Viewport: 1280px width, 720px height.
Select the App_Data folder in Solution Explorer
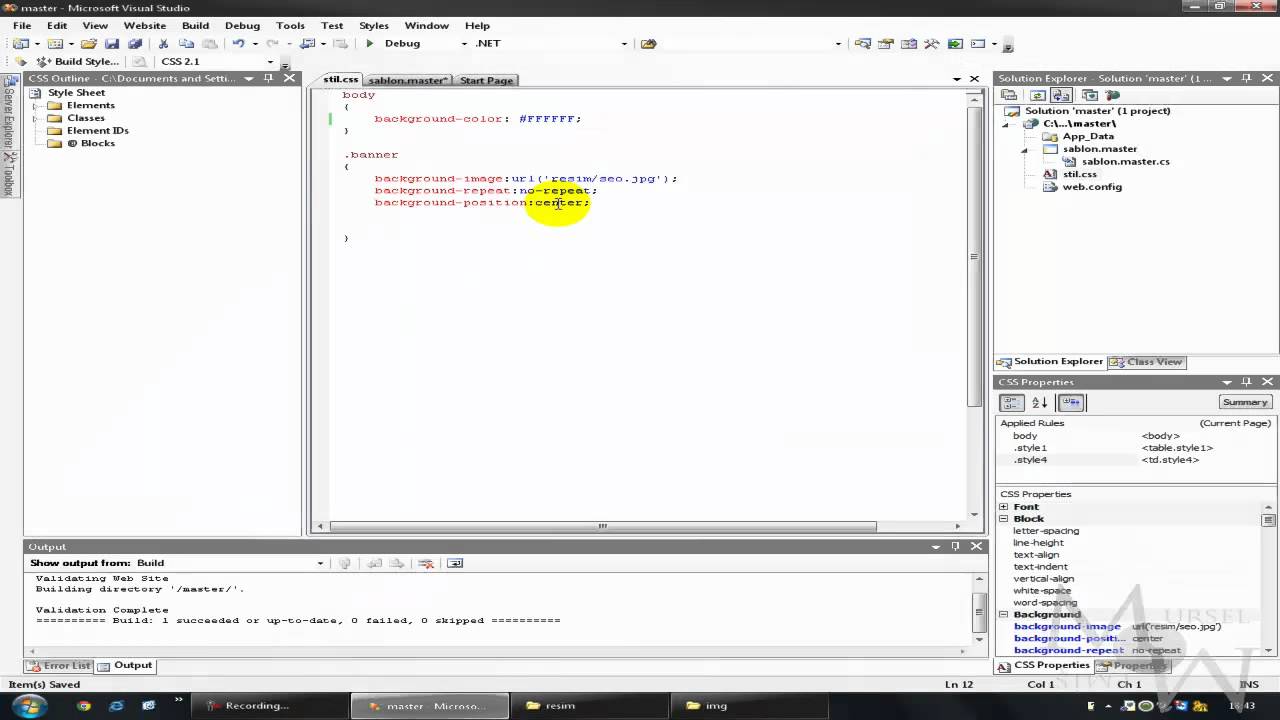pos(1088,136)
